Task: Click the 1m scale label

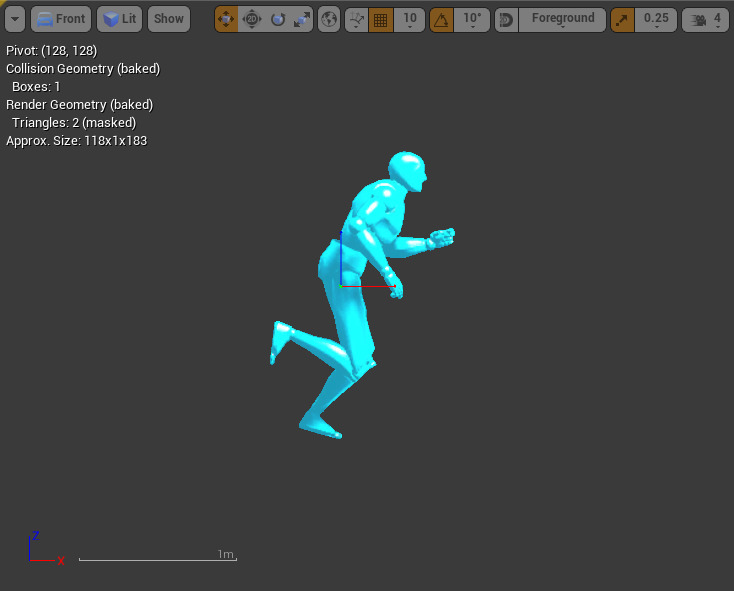Action: pyautogui.click(x=225, y=554)
